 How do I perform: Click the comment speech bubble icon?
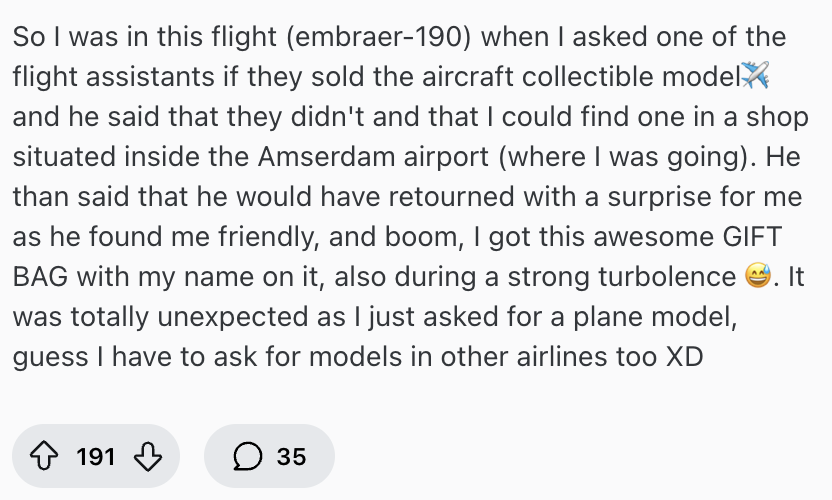[x=246, y=457]
